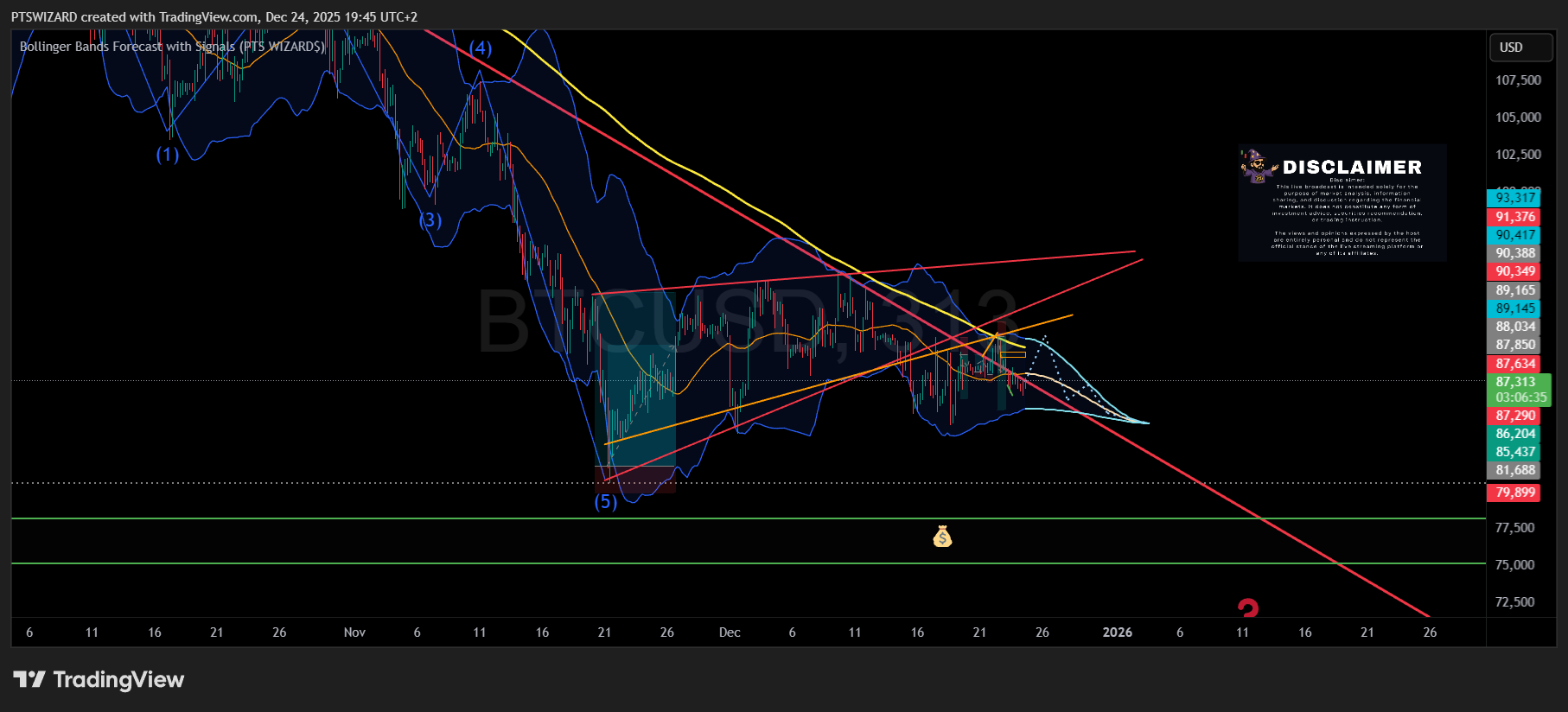Click the DISCLAIMER heading
Screen dimensions: 1568x712
pyautogui.click(x=1352, y=168)
